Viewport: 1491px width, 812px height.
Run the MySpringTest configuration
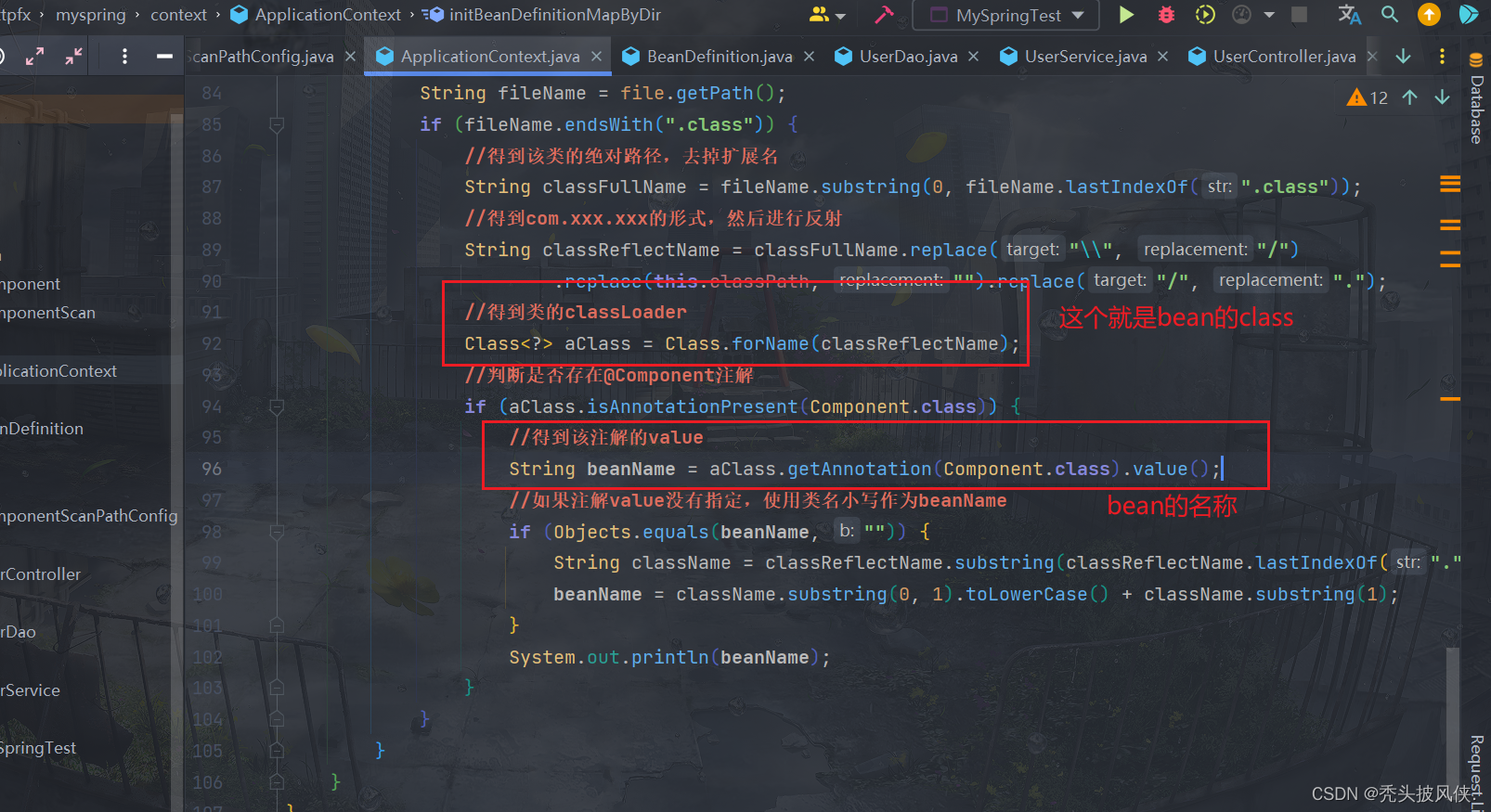[1126, 15]
